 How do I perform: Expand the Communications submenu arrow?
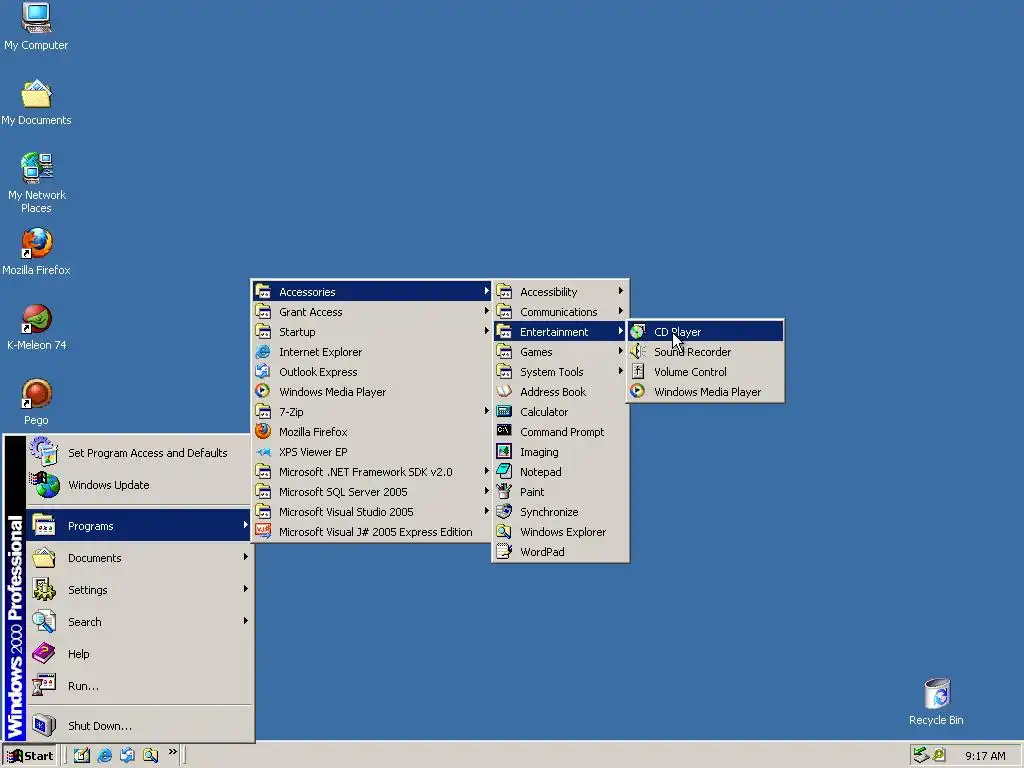point(620,311)
